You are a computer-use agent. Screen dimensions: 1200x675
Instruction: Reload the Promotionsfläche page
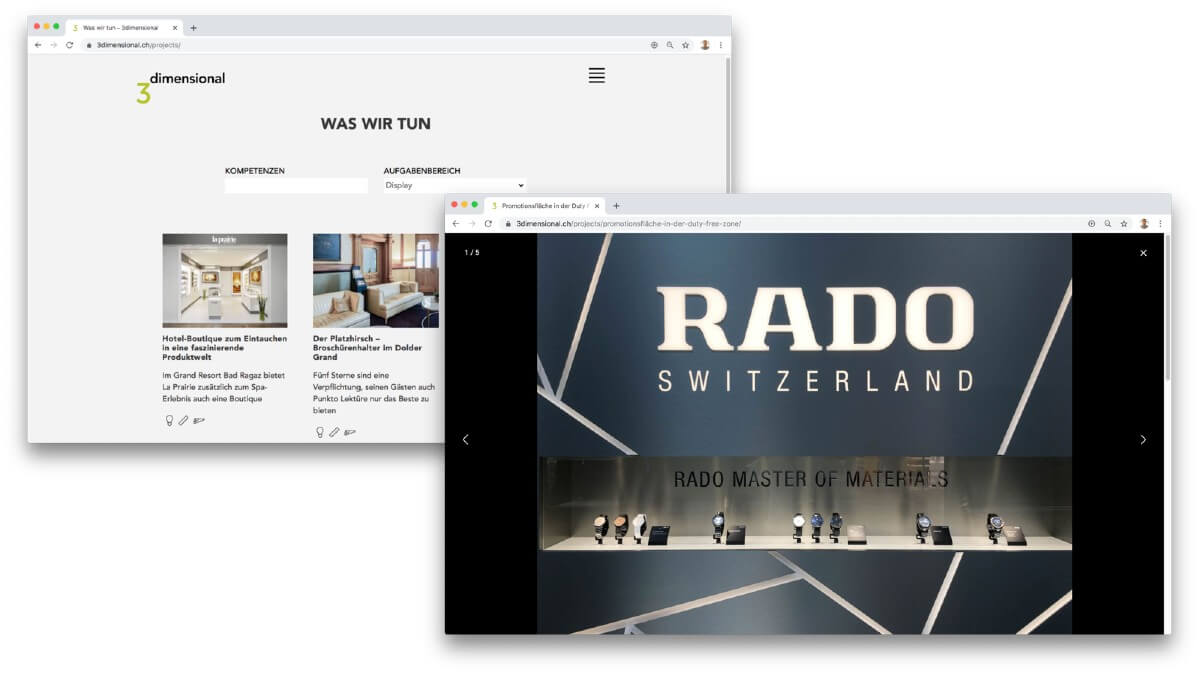(x=488, y=223)
